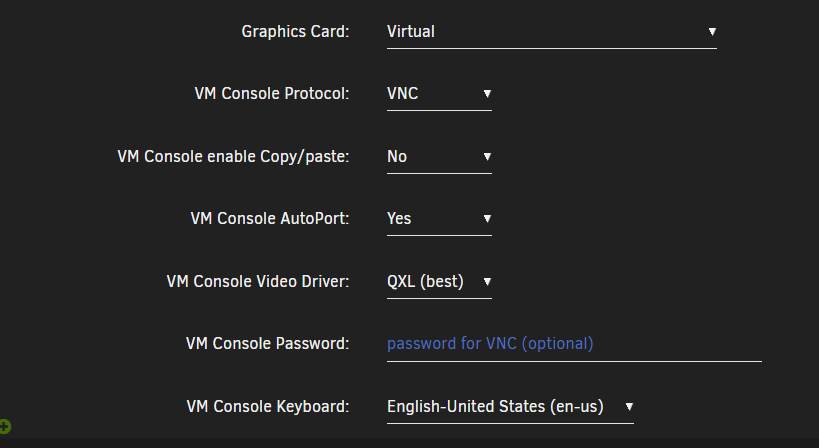Click the Console Keyboard dropdown arrow
819x448 pixels.
point(629,407)
